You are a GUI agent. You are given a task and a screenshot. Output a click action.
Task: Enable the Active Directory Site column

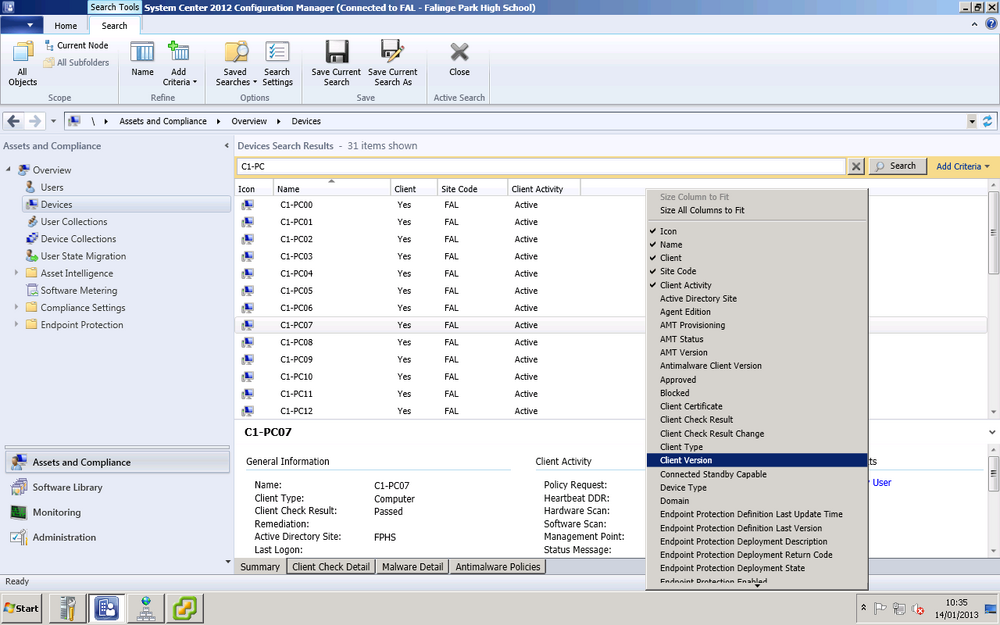click(756, 298)
